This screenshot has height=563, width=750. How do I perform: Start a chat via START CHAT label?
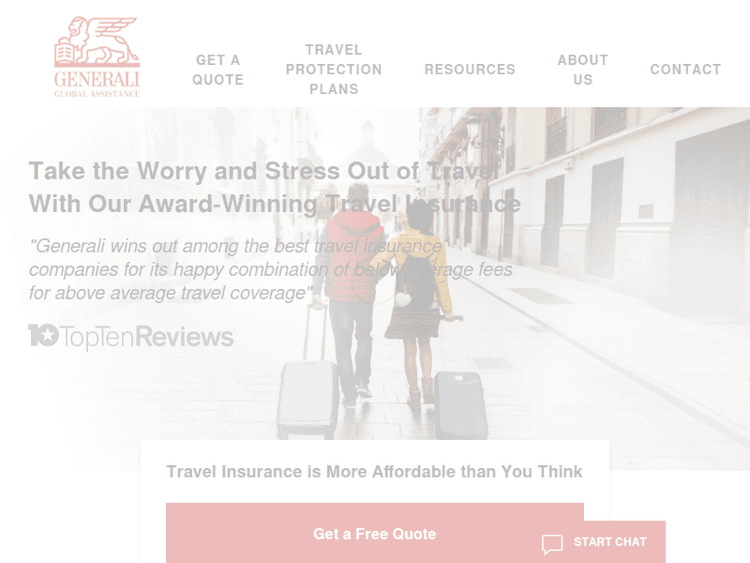coord(610,542)
